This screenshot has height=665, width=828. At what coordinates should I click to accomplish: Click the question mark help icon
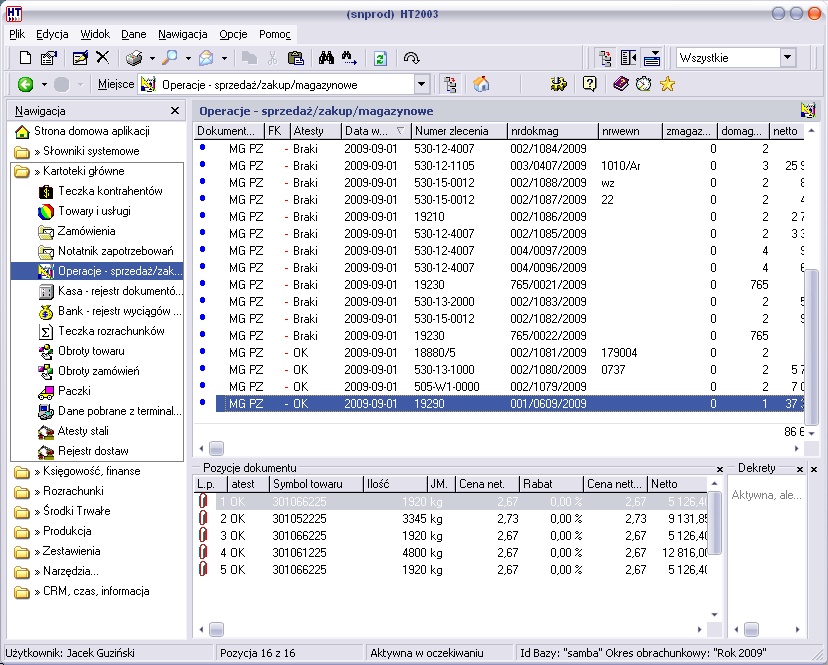pos(589,84)
